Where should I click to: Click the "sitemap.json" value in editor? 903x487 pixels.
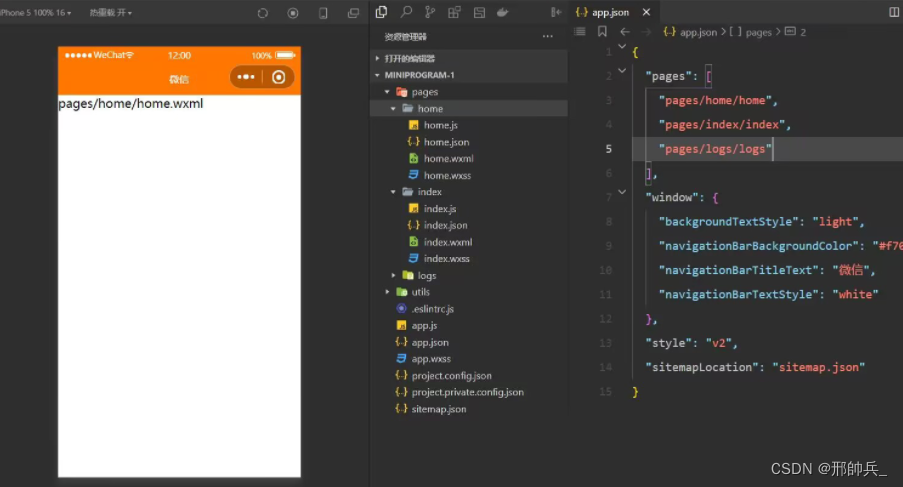pos(818,367)
